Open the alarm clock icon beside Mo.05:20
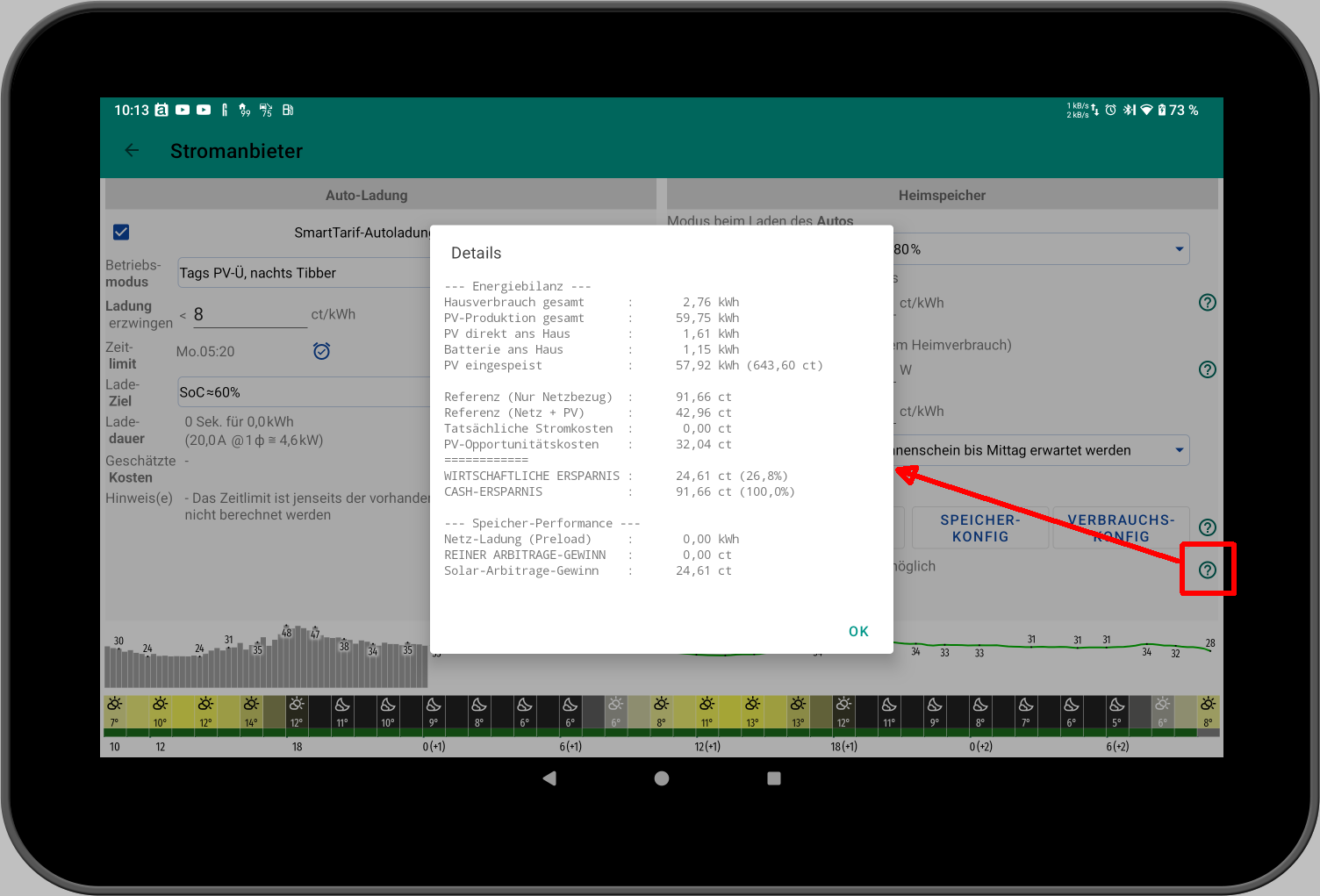This screenshot has height=896, width=1320. pyautogui.click(x=321, y=350)
